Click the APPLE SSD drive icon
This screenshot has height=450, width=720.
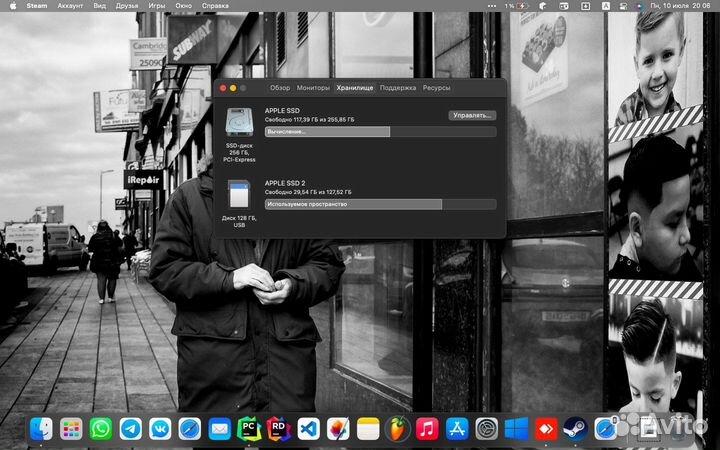point(239,122)
